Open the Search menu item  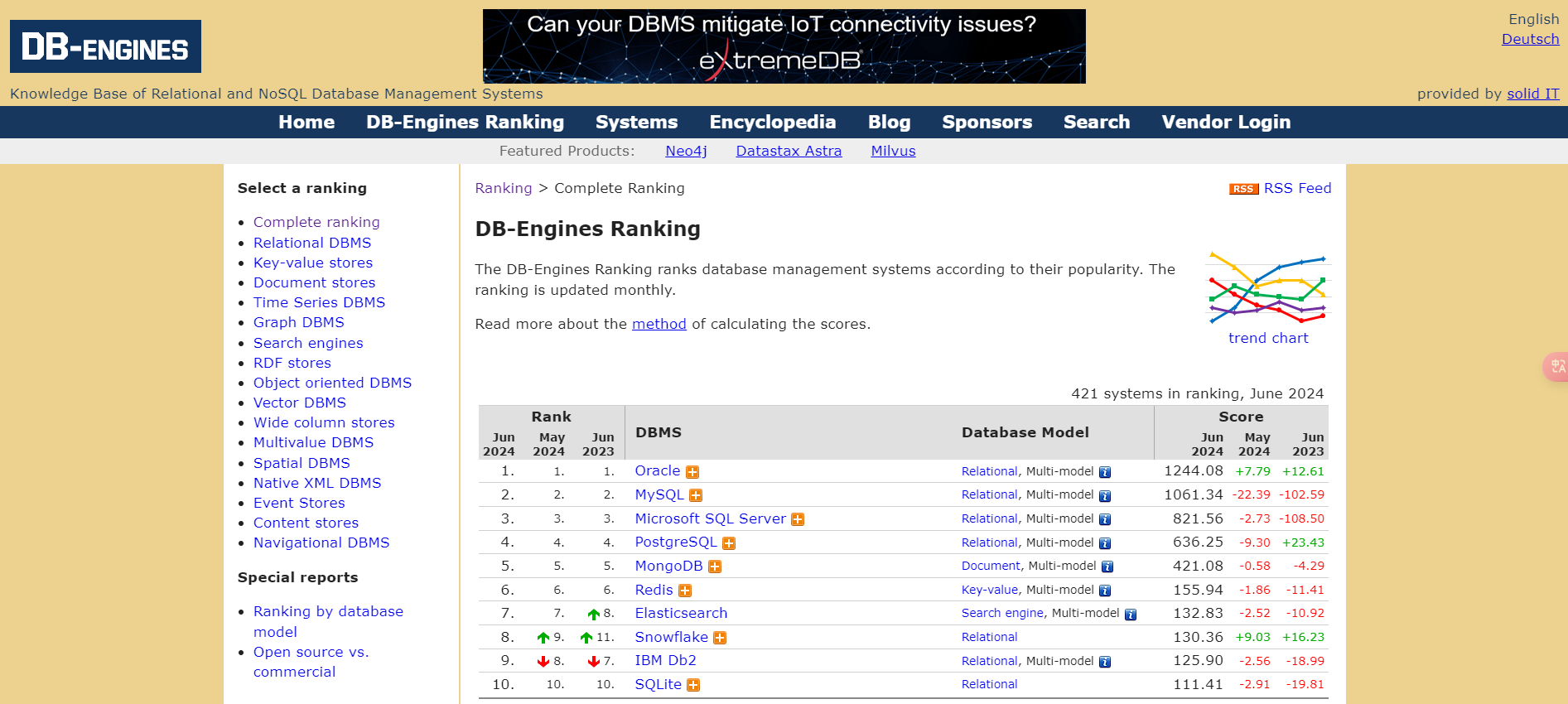(x=1097, y=122)
